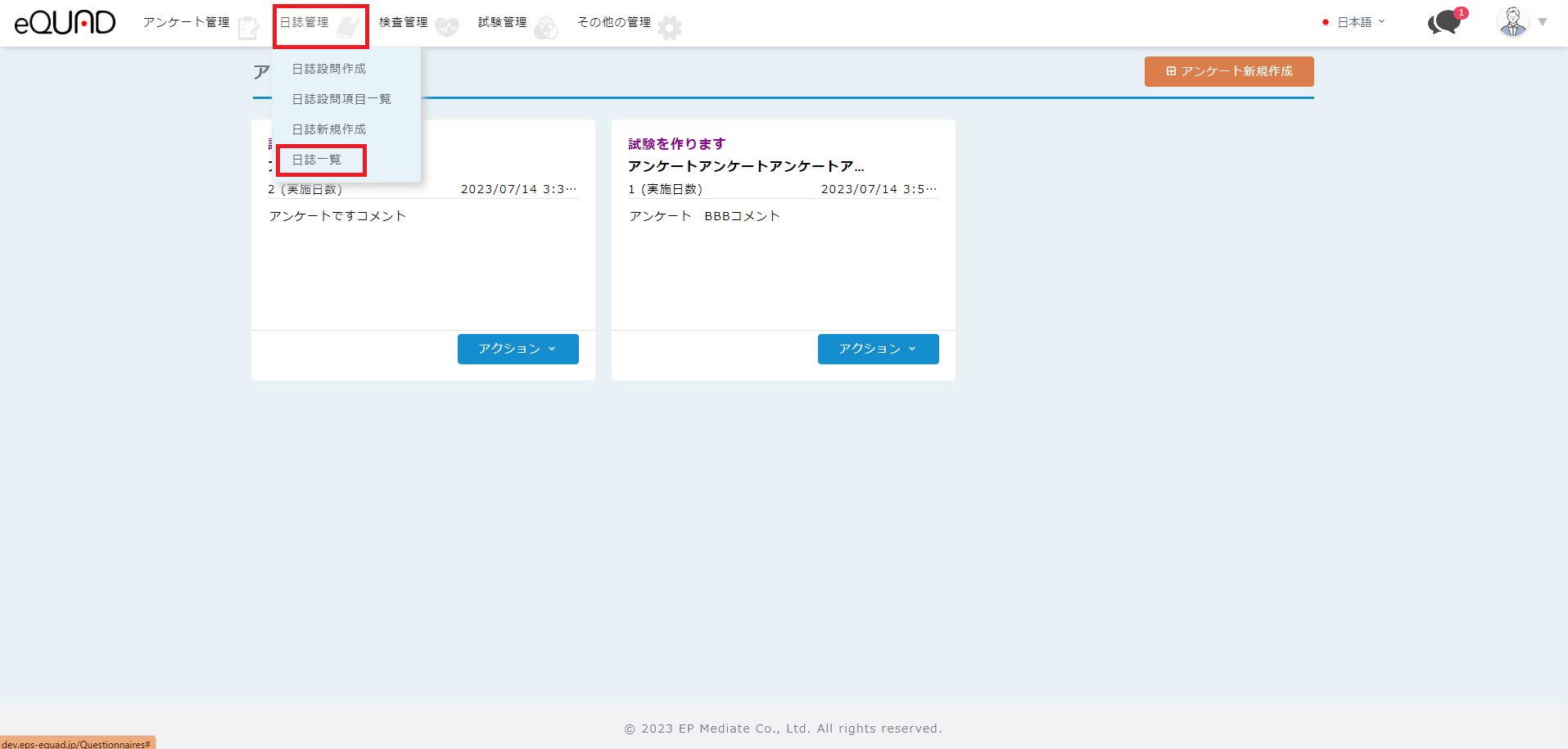Image resolution: width=1568 pixels, height=749 pixels.
Task: Click the 検査管理 menu label
Action: (x=403, y=22)
